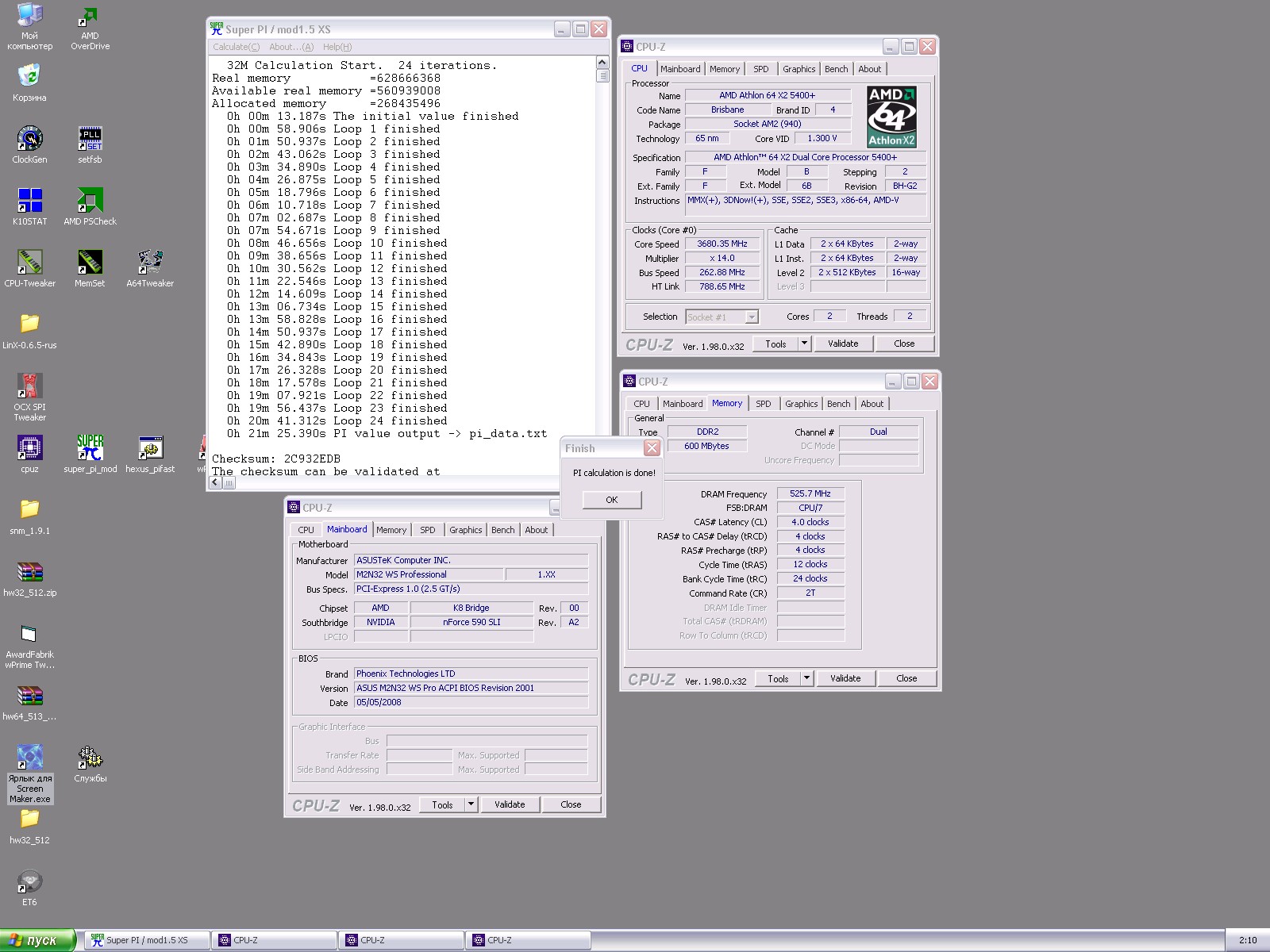The width and height of the screenshot is (1270, 952).
Task: Open the Socket #1 selection dropdown
Action: [722, 317]
